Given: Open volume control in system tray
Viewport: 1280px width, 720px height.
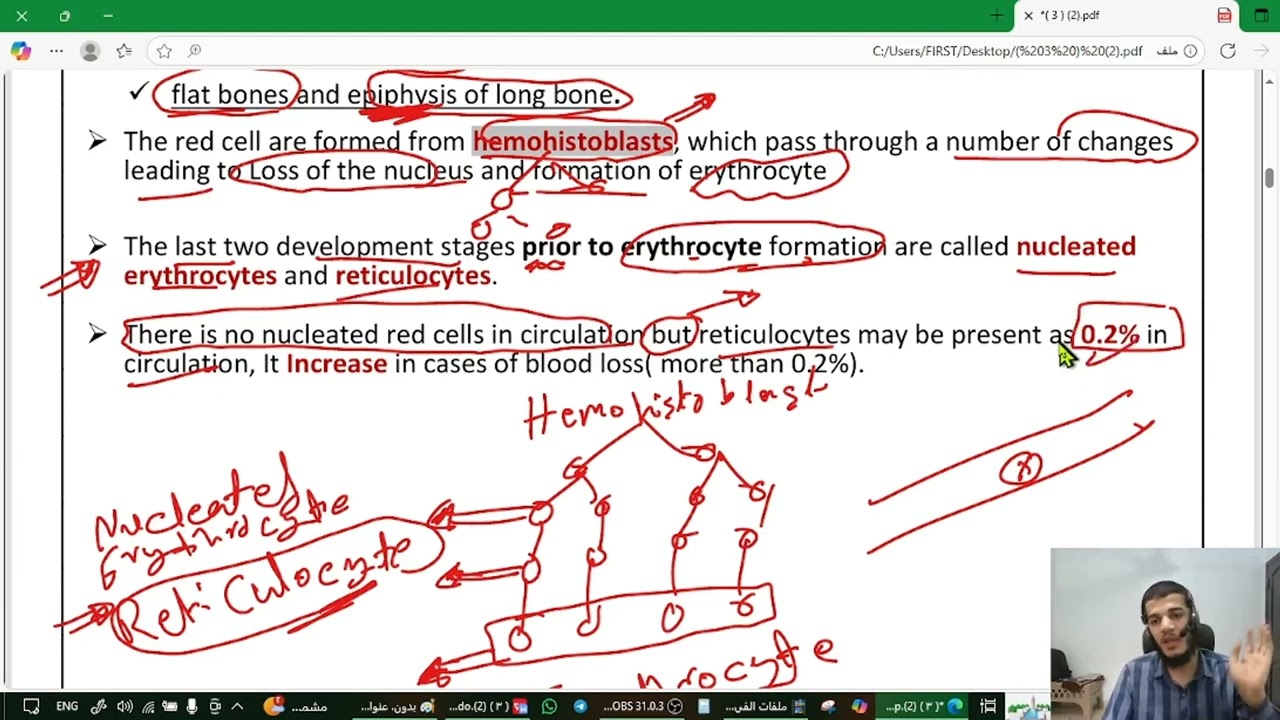Looking at the screenshot, I should [124, 706].
